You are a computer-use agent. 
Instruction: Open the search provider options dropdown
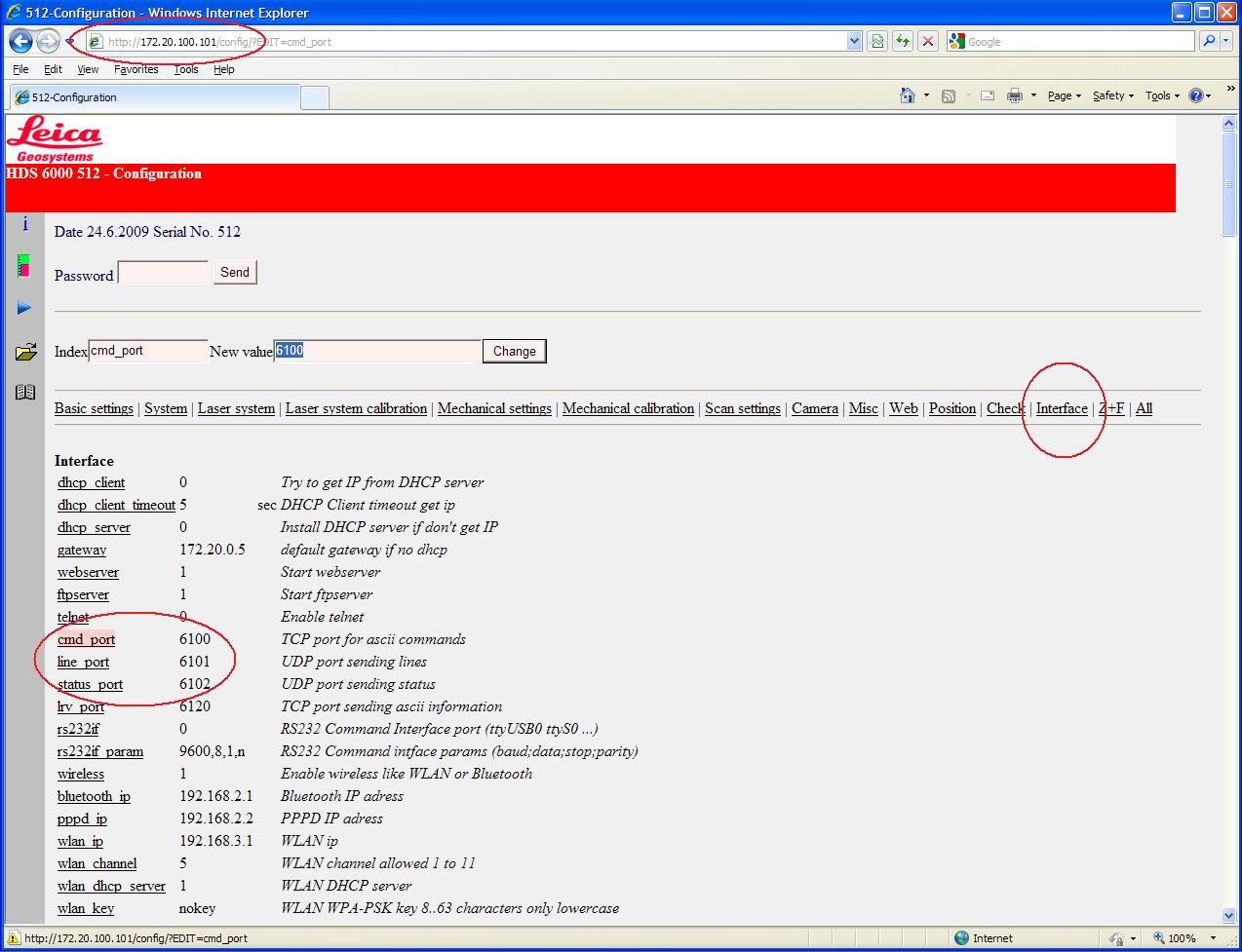pos(1226,41)
